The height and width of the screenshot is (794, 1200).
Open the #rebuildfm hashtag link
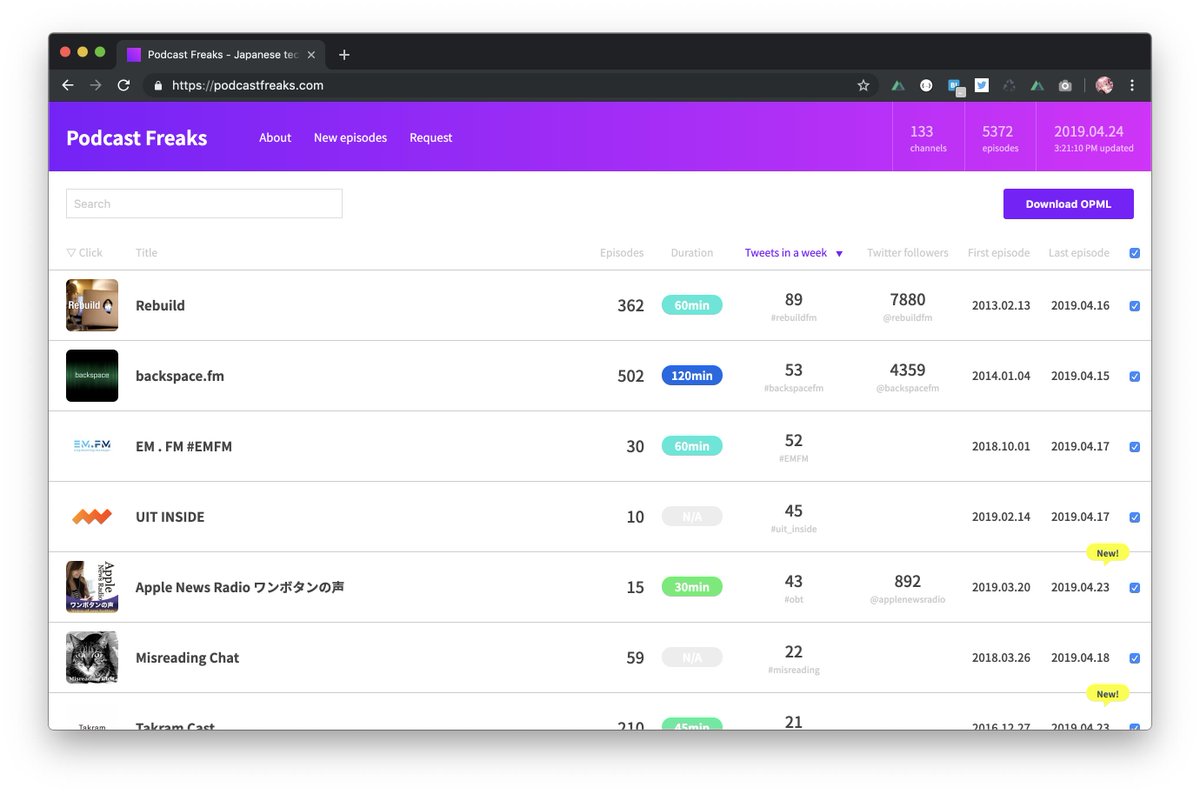click(x=794, y=318)
